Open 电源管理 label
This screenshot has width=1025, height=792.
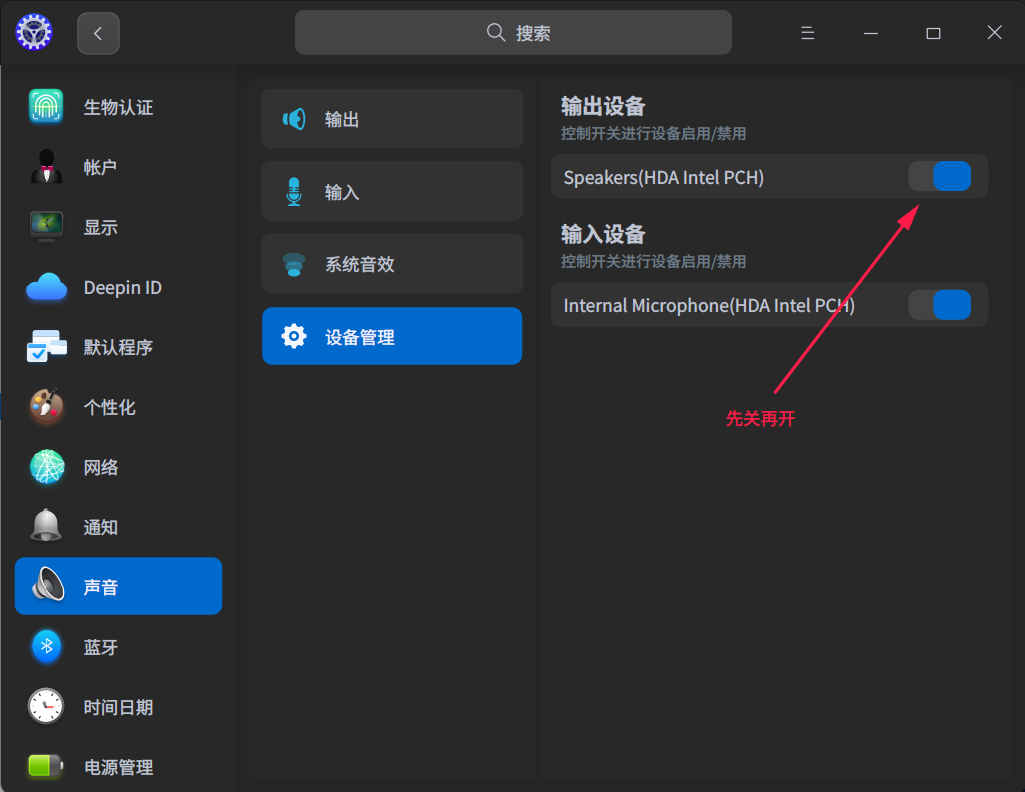118,767
